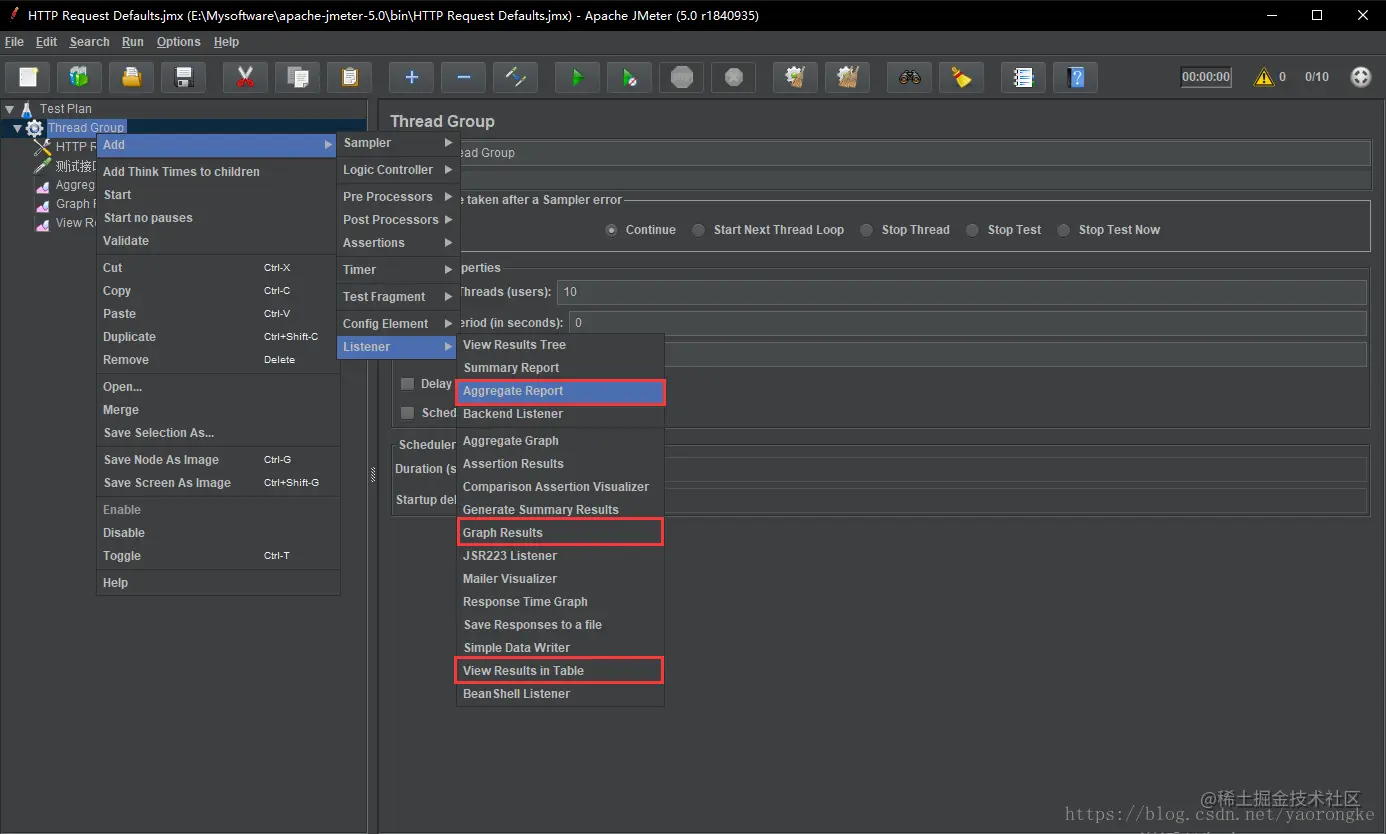Expand the Config Element submenu
This screenshot has height=834, width=1386.
398,324
